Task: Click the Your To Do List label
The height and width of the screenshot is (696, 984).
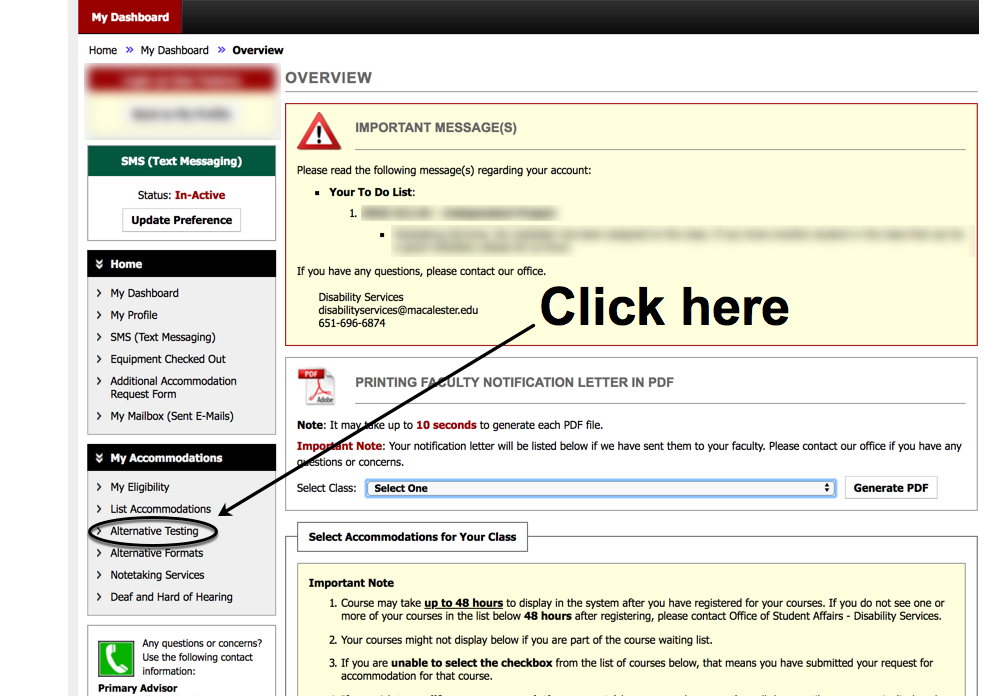Action: (x=372, y=192)
